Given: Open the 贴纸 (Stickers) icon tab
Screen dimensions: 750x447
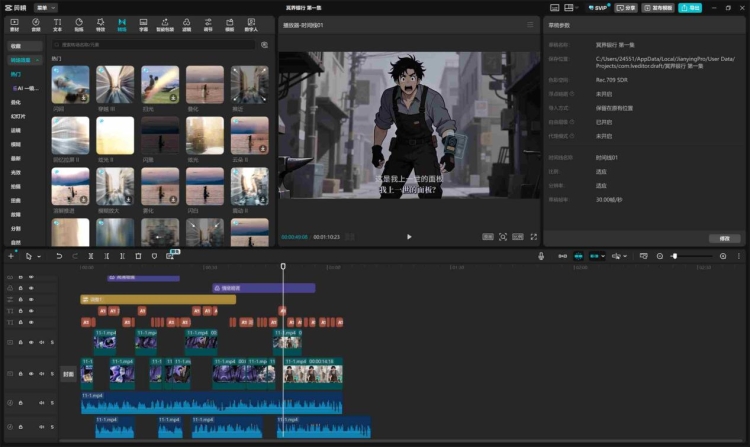Looking at the screenshot, I should coord(78,24).
